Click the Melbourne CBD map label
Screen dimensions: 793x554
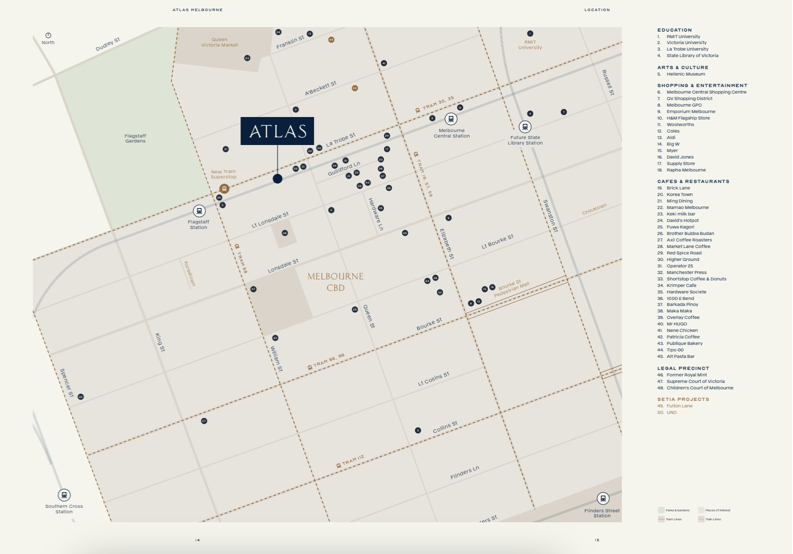[335, 280]
